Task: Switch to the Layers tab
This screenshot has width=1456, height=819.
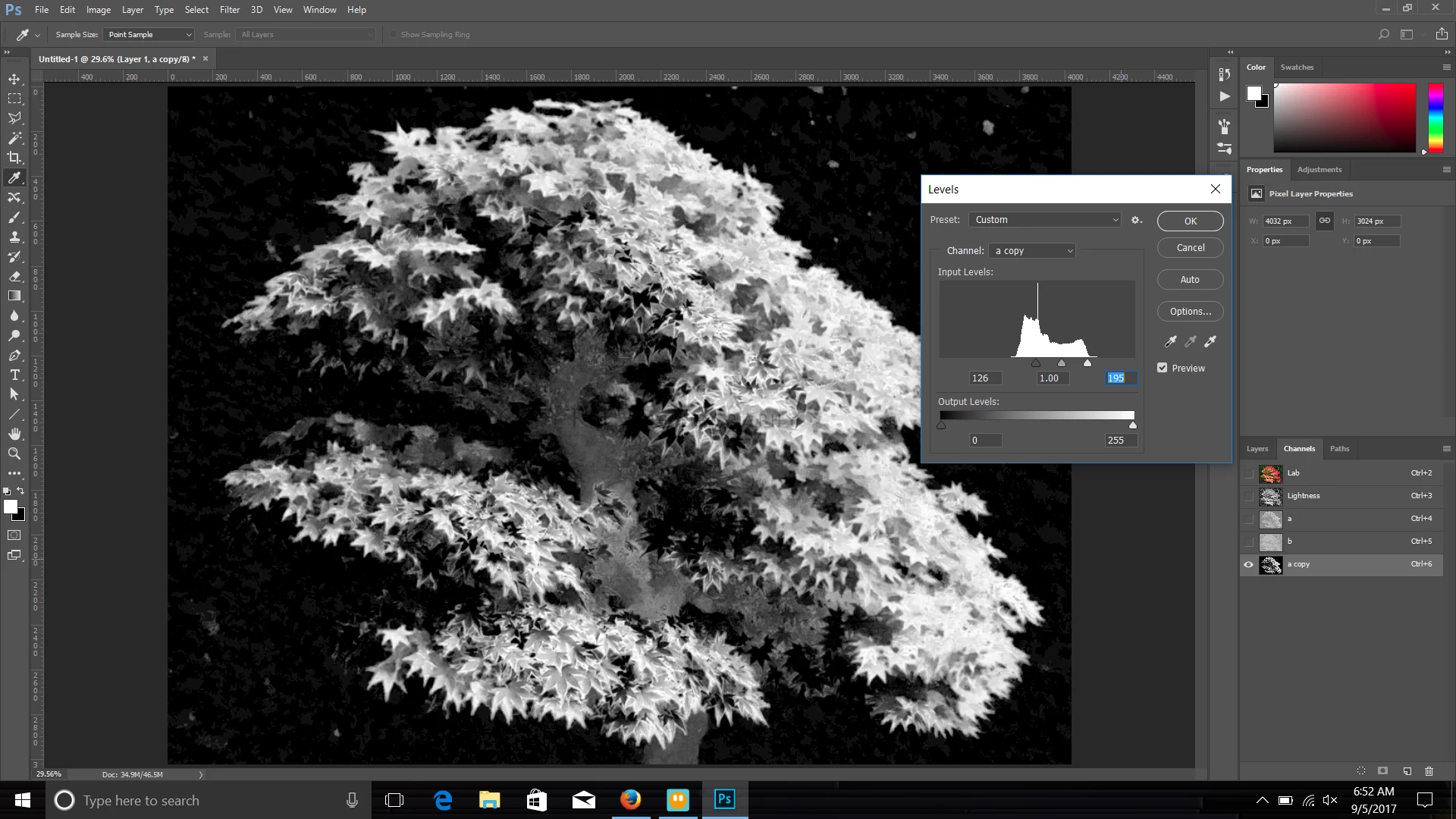Action: (x=1257, y=449)
